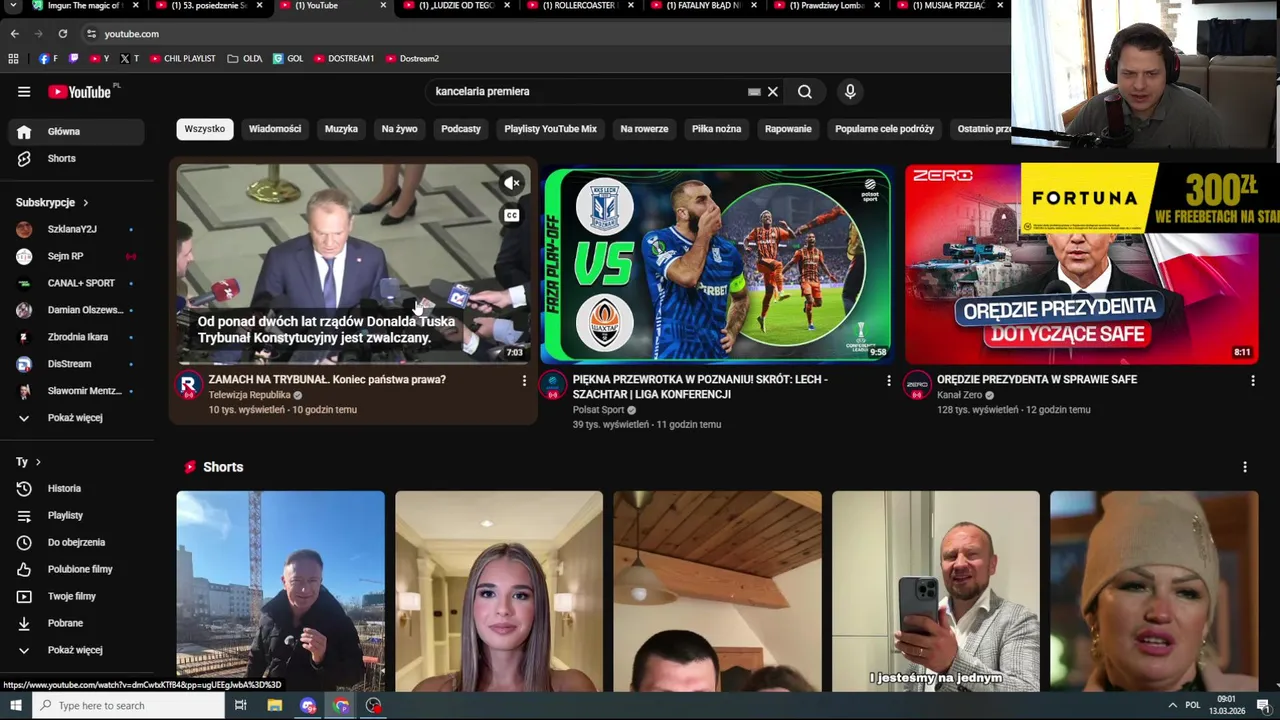
Task: Select the Piłka nożna filter chip
Action: (x=716, y=129)
